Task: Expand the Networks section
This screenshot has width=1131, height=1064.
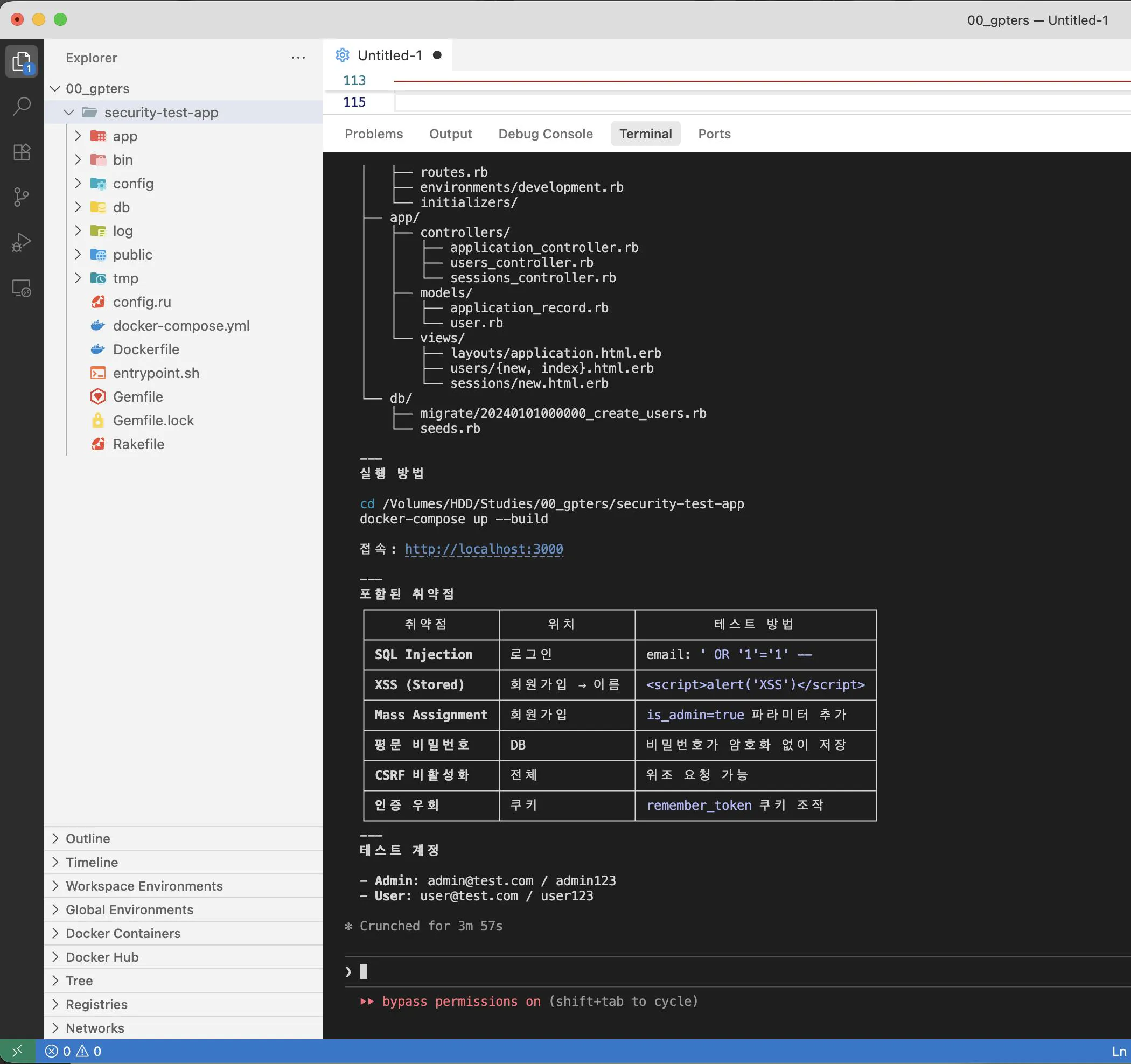Action: click(x=94, y=1027)
